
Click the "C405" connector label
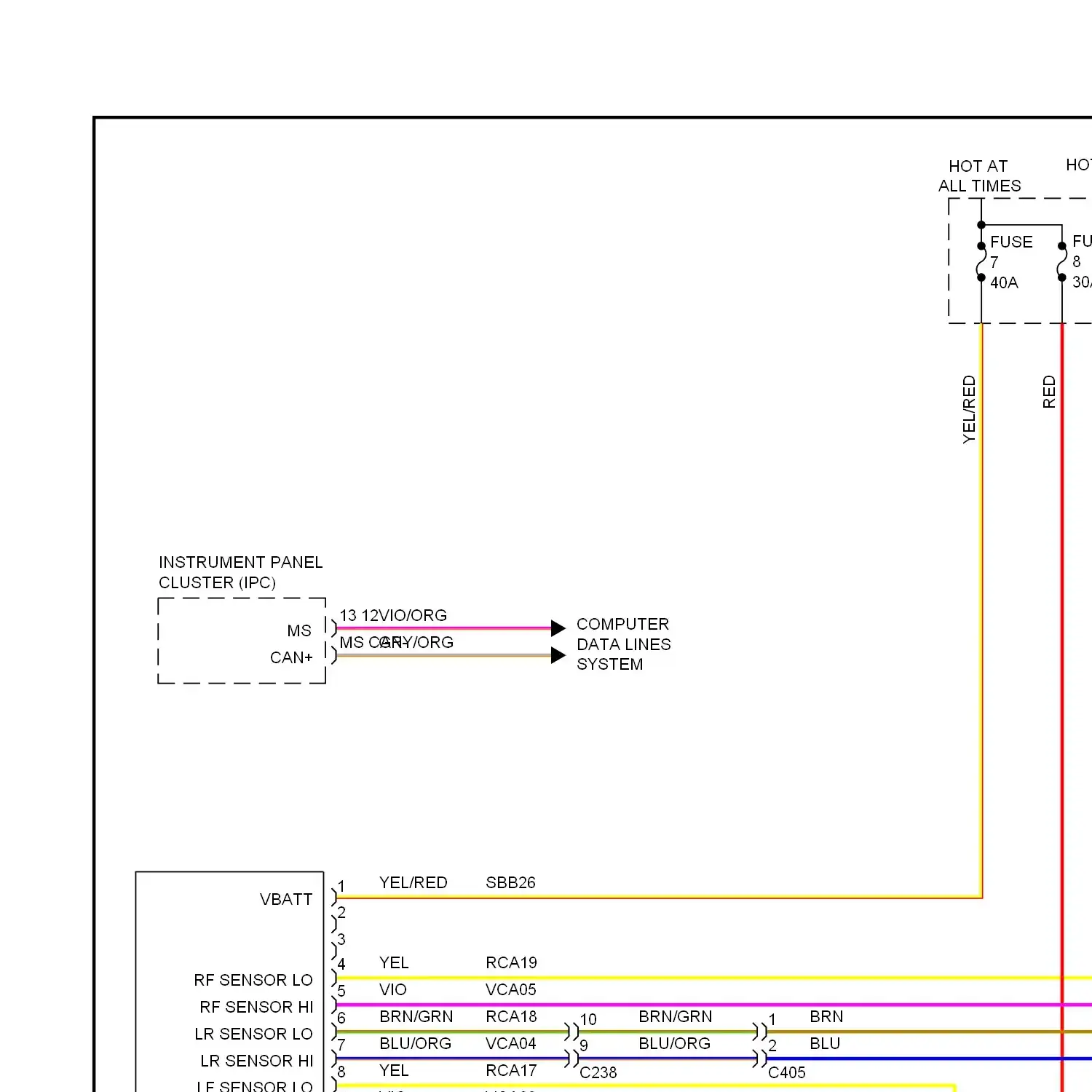click(787, 1072)
